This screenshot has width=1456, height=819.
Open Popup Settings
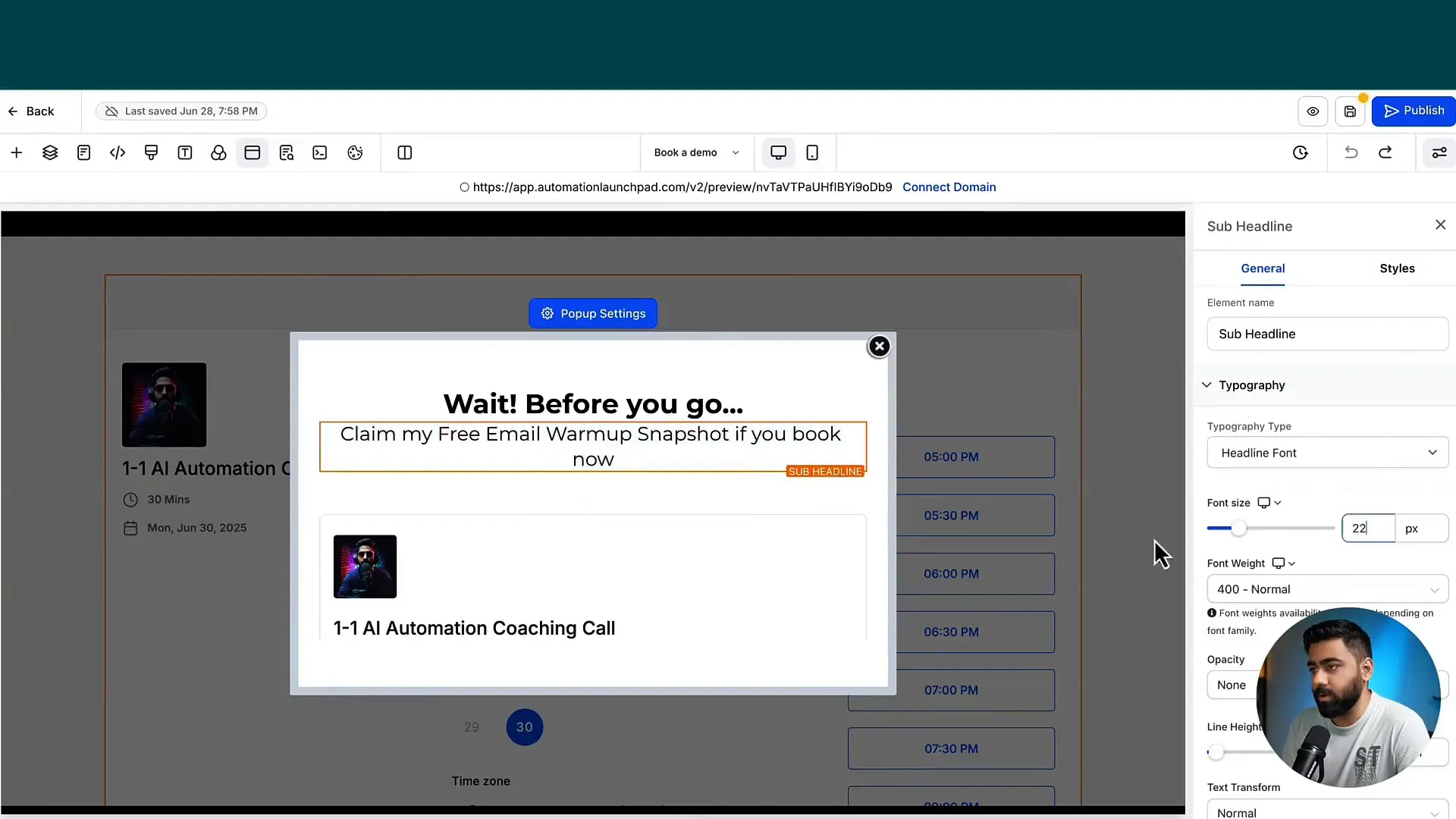pyautogui.click(x=593, y=313)
